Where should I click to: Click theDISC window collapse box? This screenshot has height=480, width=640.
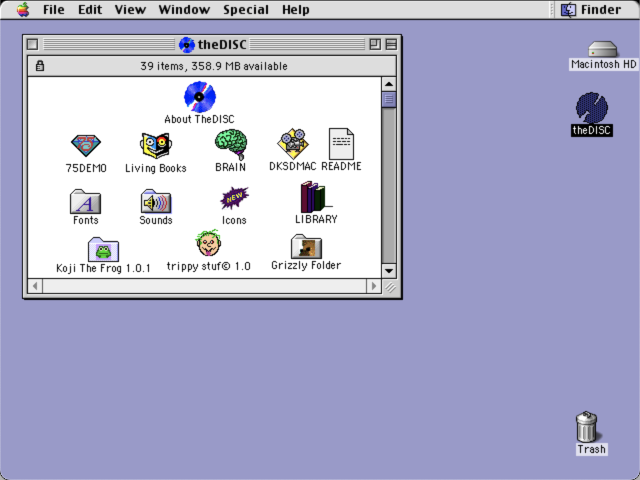tap(391, 44)
